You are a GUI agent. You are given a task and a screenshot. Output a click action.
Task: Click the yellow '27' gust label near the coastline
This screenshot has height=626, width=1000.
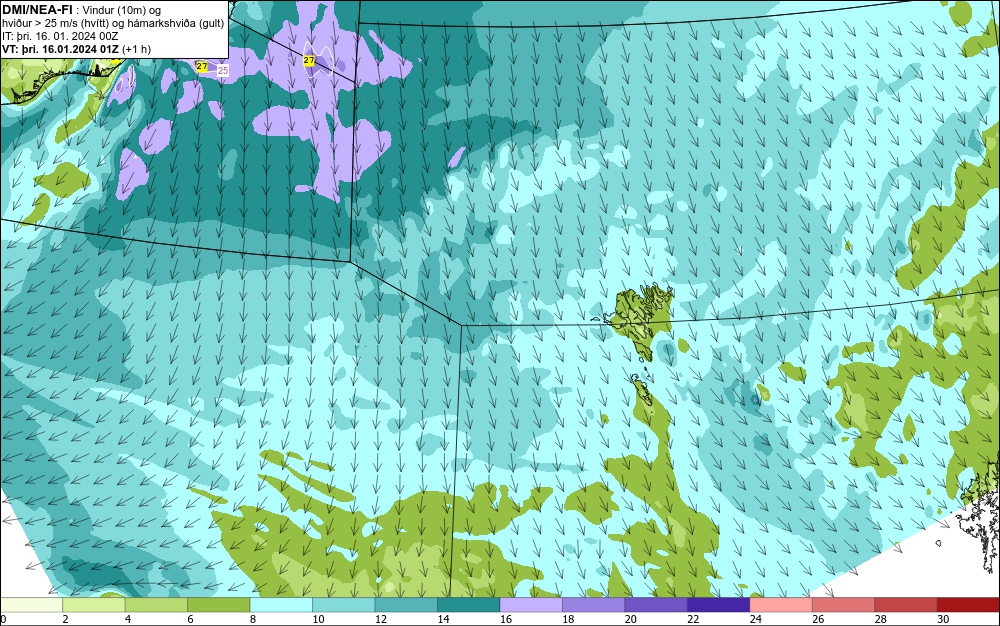coord(202,66)
